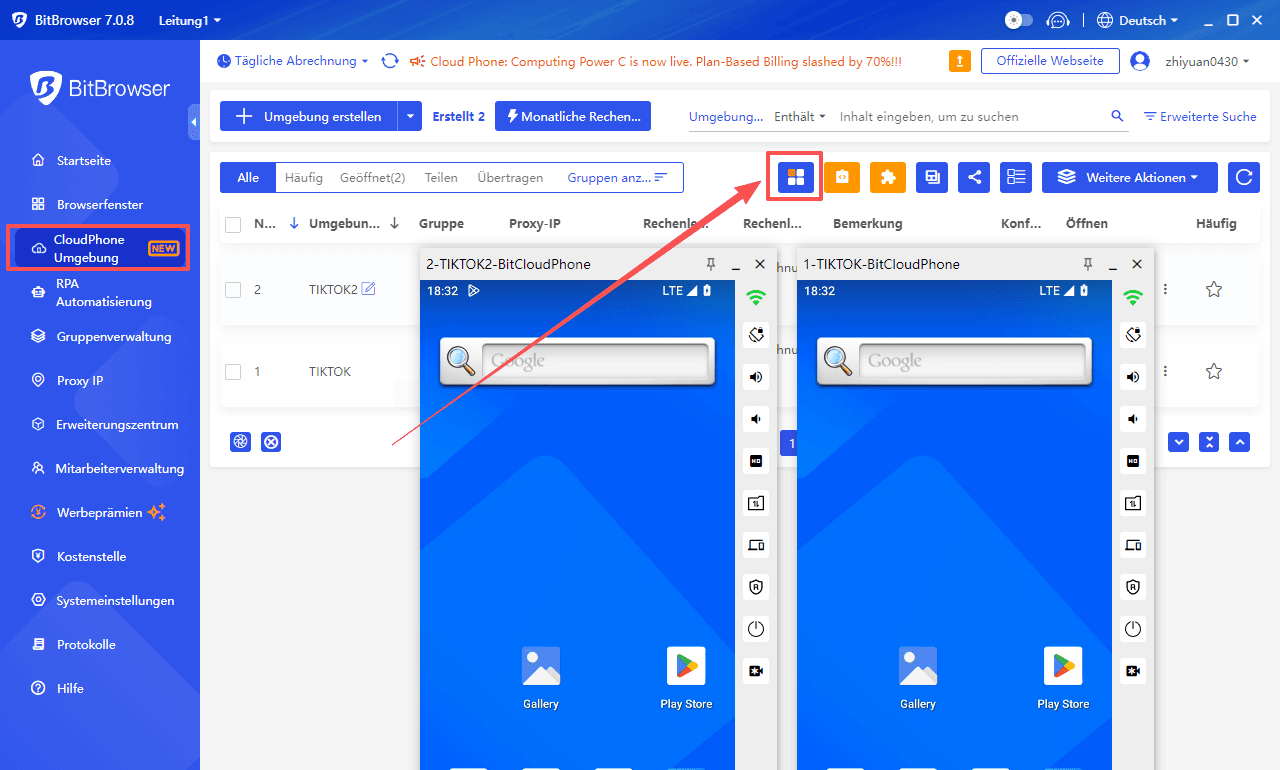This screenshot has height=770, width=1280.
Task: Pin the 1-TIKTOK-BitCloudPhone window
Action: (x=1088, y=264)
